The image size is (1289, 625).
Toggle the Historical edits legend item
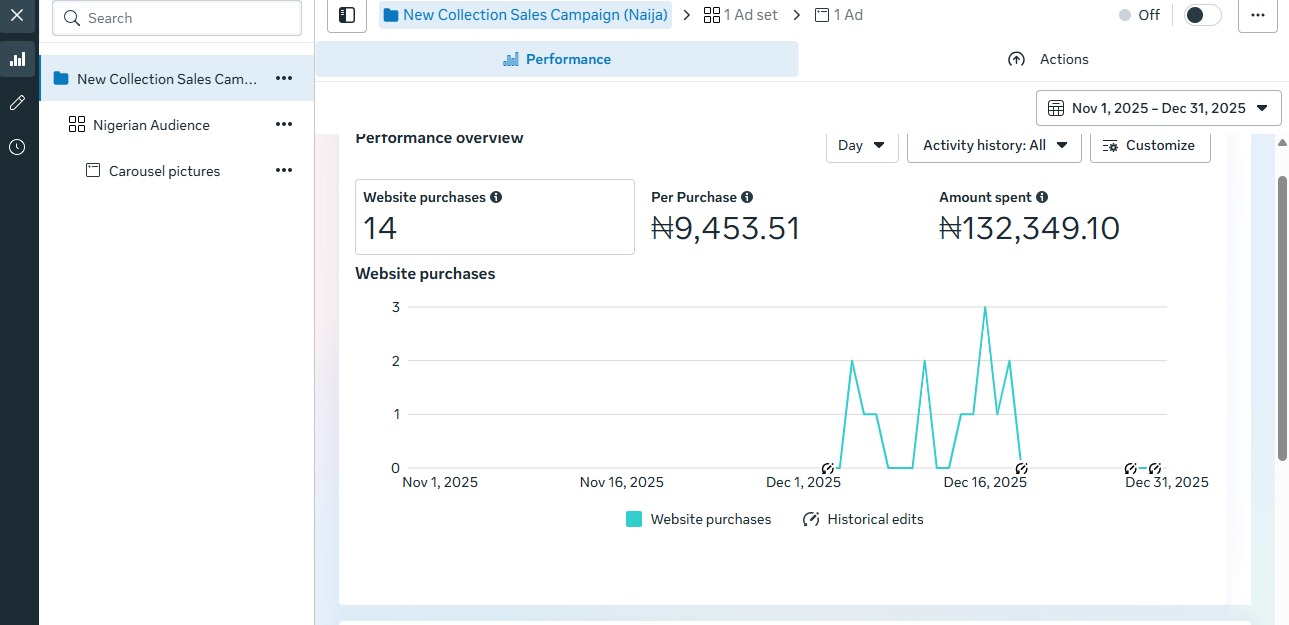point(863,519)
